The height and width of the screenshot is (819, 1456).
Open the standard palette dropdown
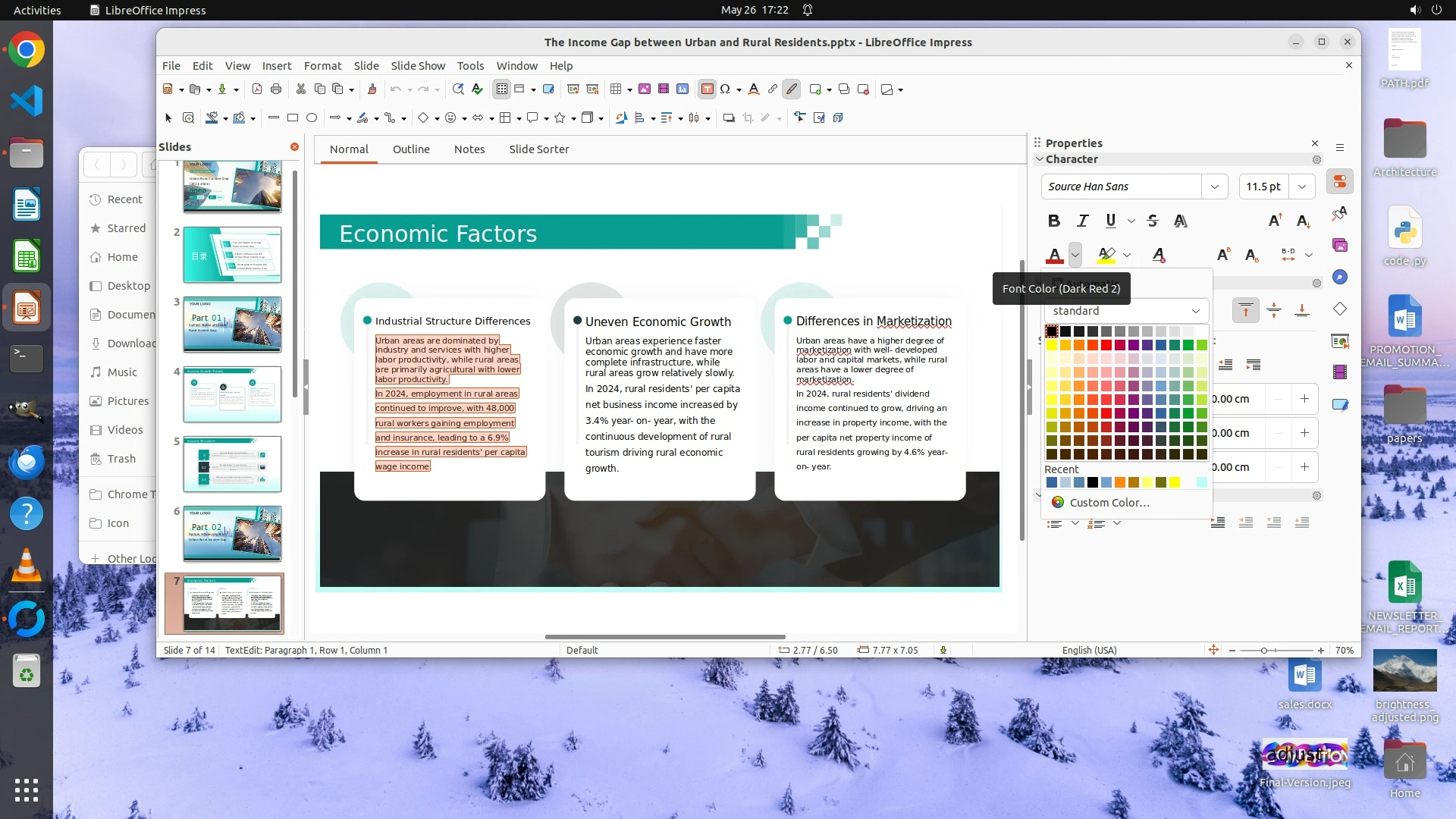(1195, 311)
